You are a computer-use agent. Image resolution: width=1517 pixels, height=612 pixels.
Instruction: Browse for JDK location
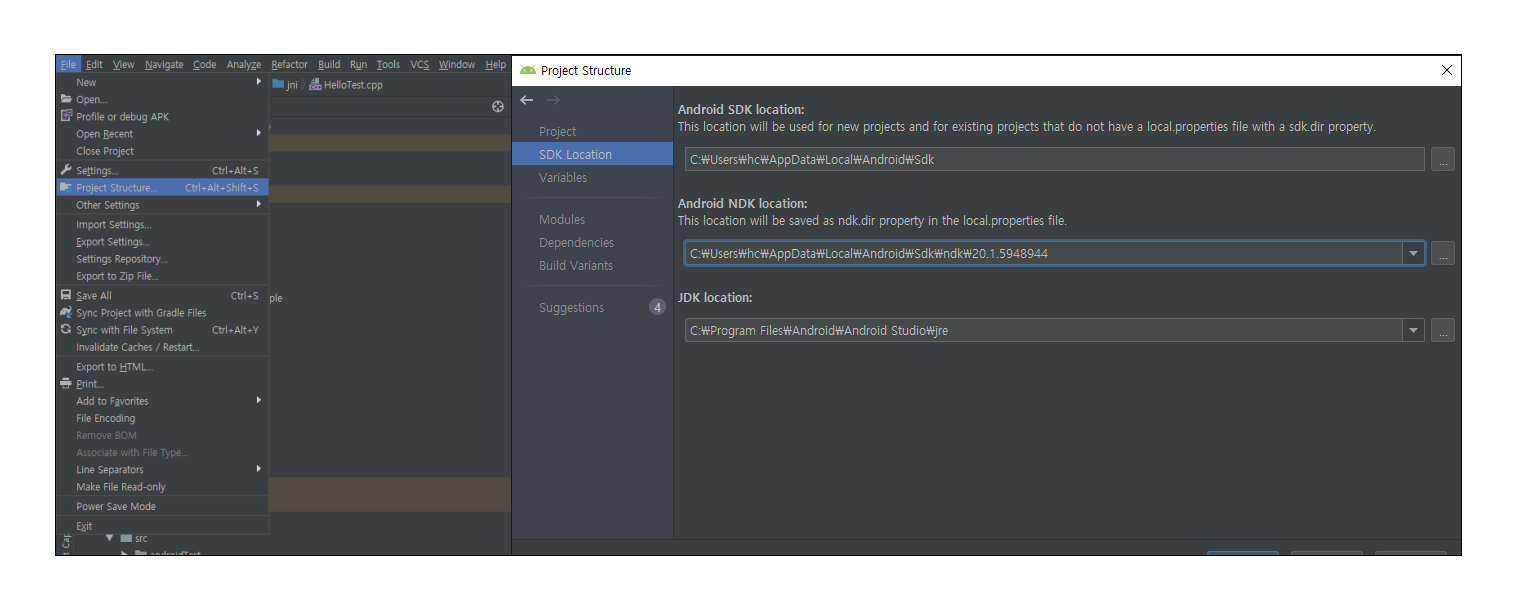pos(1442,330)
